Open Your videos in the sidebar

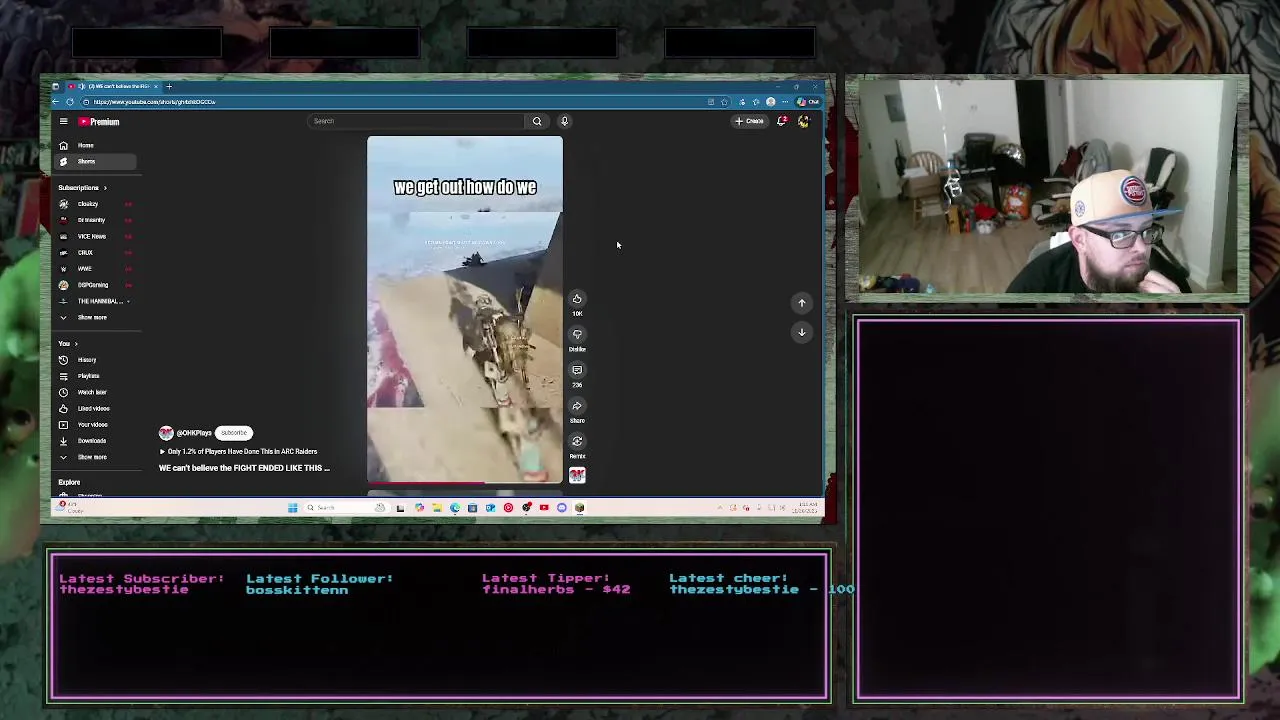(95, 425)
